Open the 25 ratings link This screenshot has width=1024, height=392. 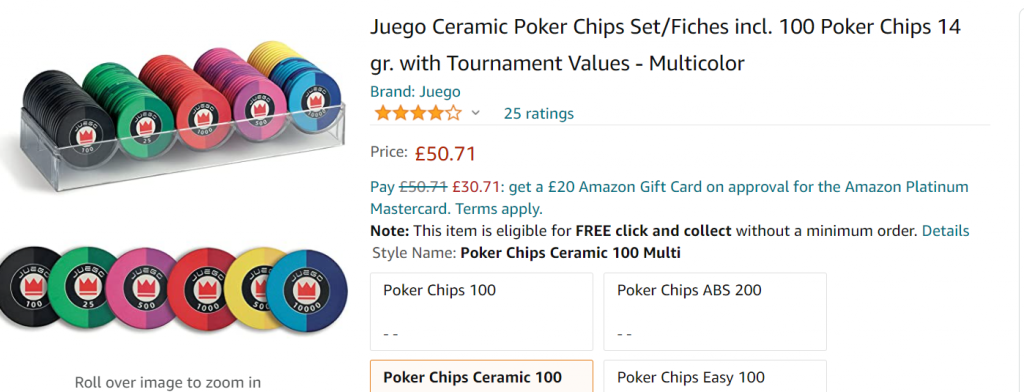(539, 114)
